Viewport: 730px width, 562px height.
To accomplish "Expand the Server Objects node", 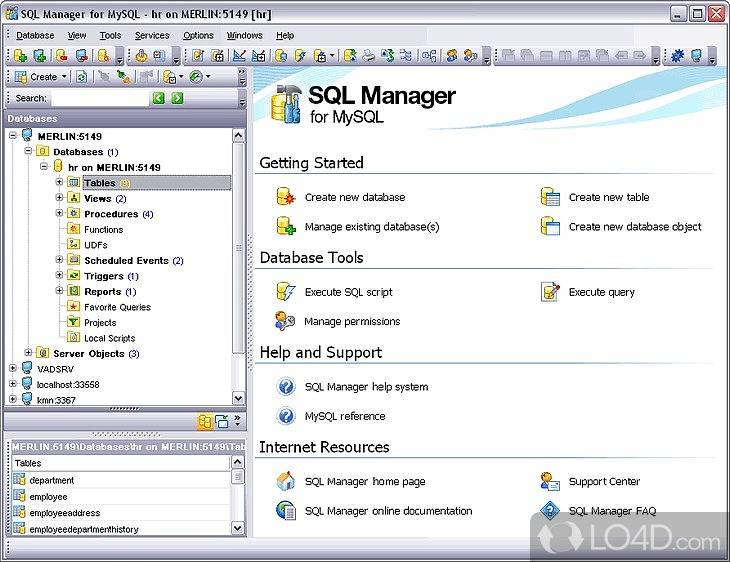I will click(29, 353).
